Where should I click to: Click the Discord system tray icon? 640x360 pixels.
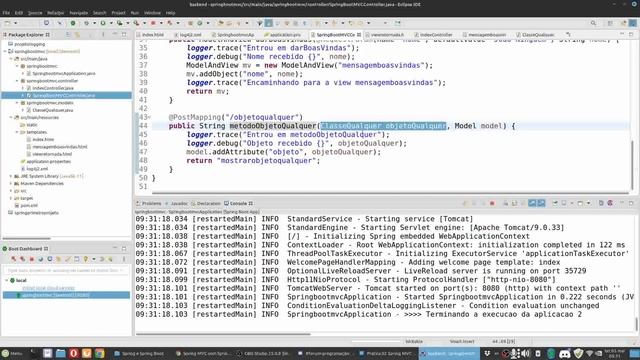pos(564,353)
